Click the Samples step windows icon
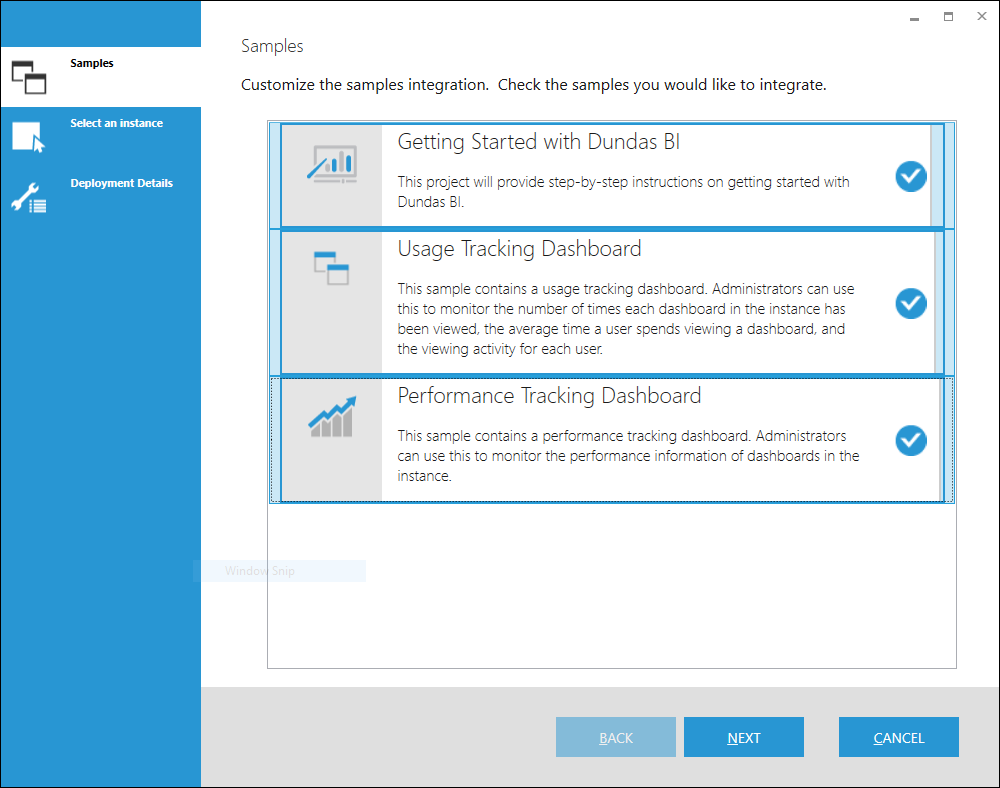This screenshot has height=788, width=1000. click(29, 77)
